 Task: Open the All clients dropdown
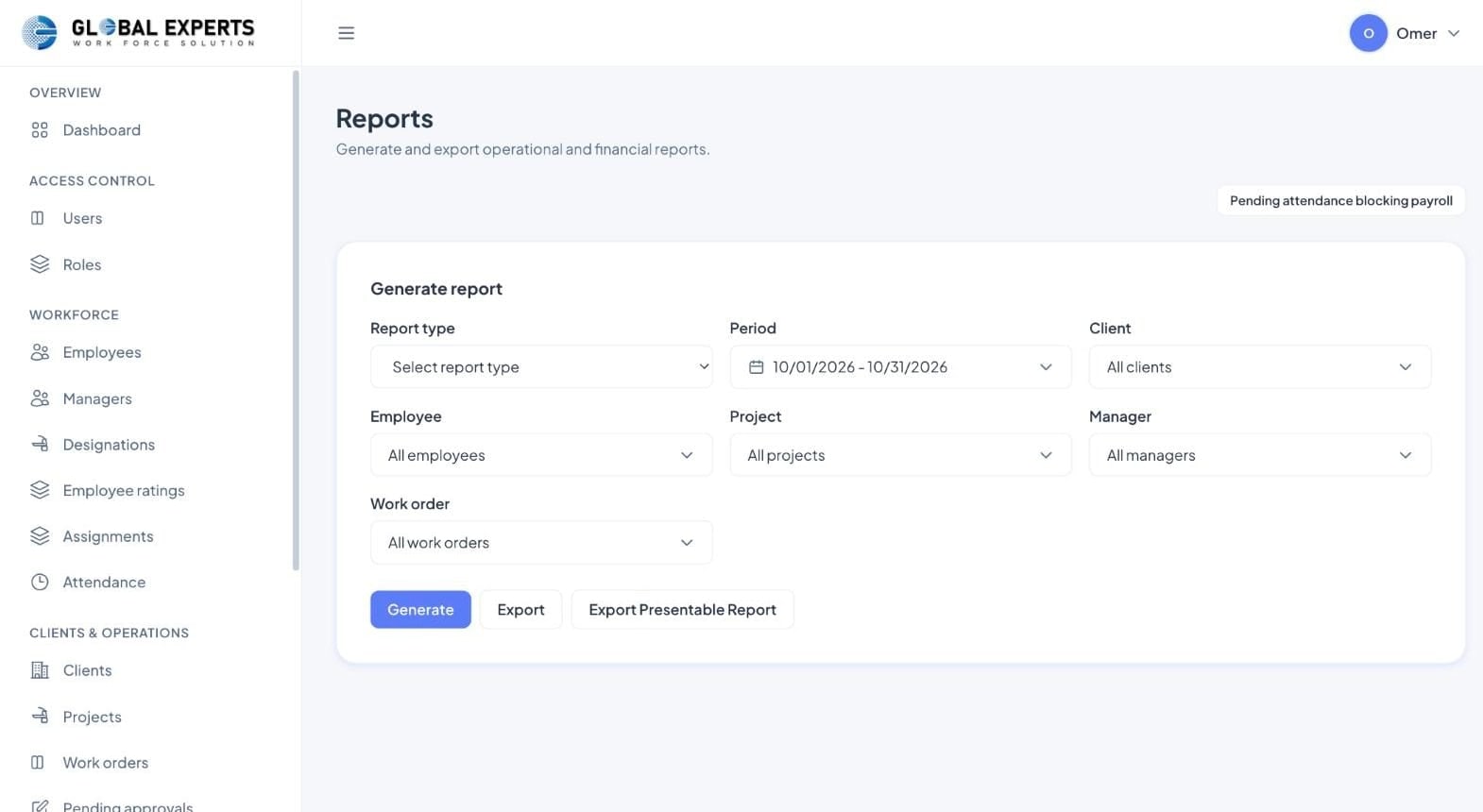[x=1260, y=367]
